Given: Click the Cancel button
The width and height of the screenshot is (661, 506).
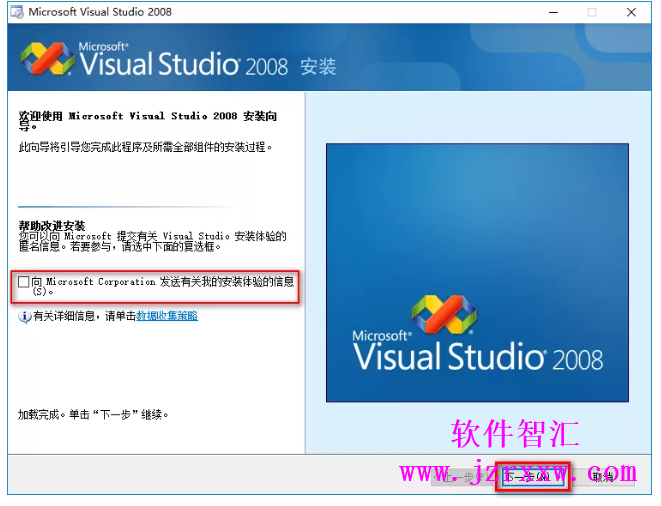Looking at the screenshot, I should coord(604,477).
